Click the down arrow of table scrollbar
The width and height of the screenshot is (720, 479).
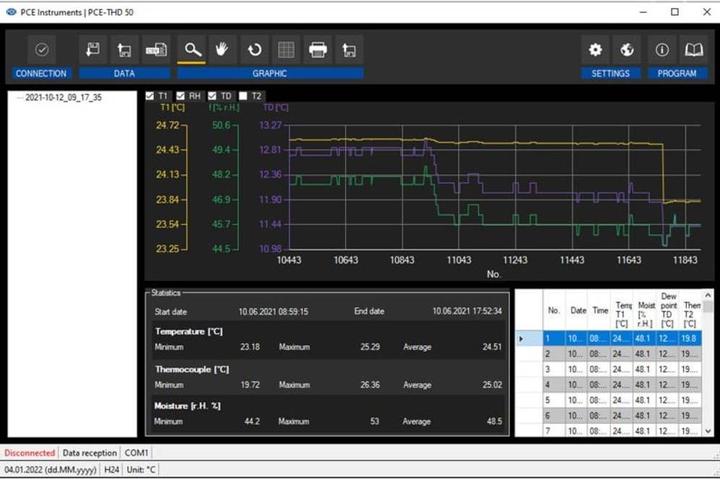[x=708, y=431]
